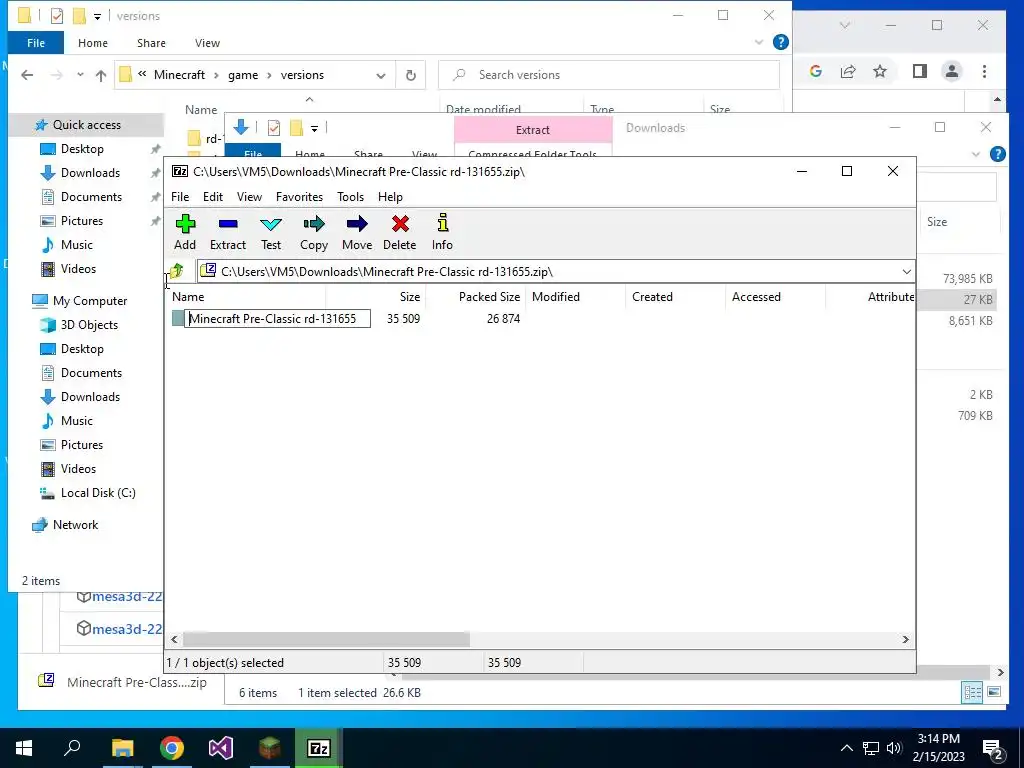The height and width of the screenshot is (768, 1024).
Task: Open 7-Zip Edit menu
Action: (213, 197)
